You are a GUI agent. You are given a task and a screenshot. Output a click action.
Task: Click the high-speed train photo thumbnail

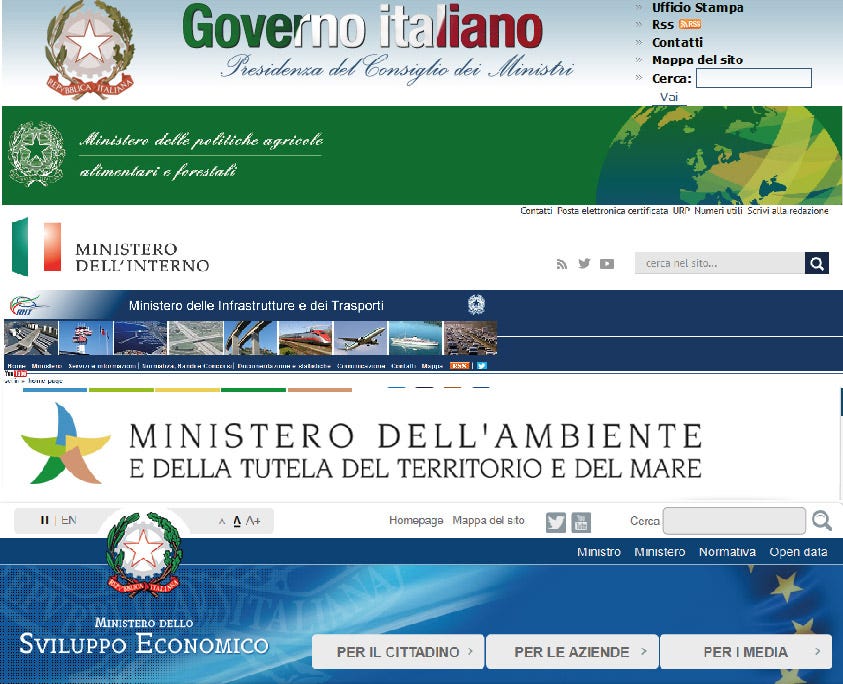tap(305, 338)
